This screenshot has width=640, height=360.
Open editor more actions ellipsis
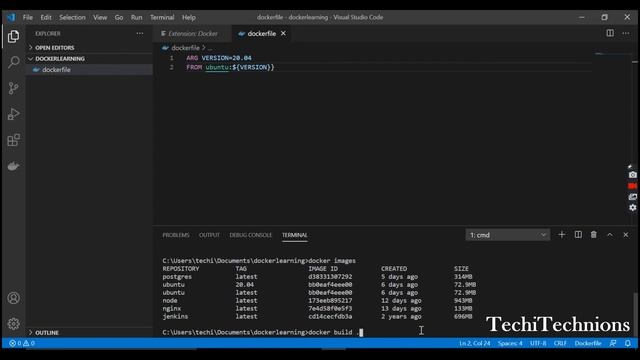click(x=626, y=33)
